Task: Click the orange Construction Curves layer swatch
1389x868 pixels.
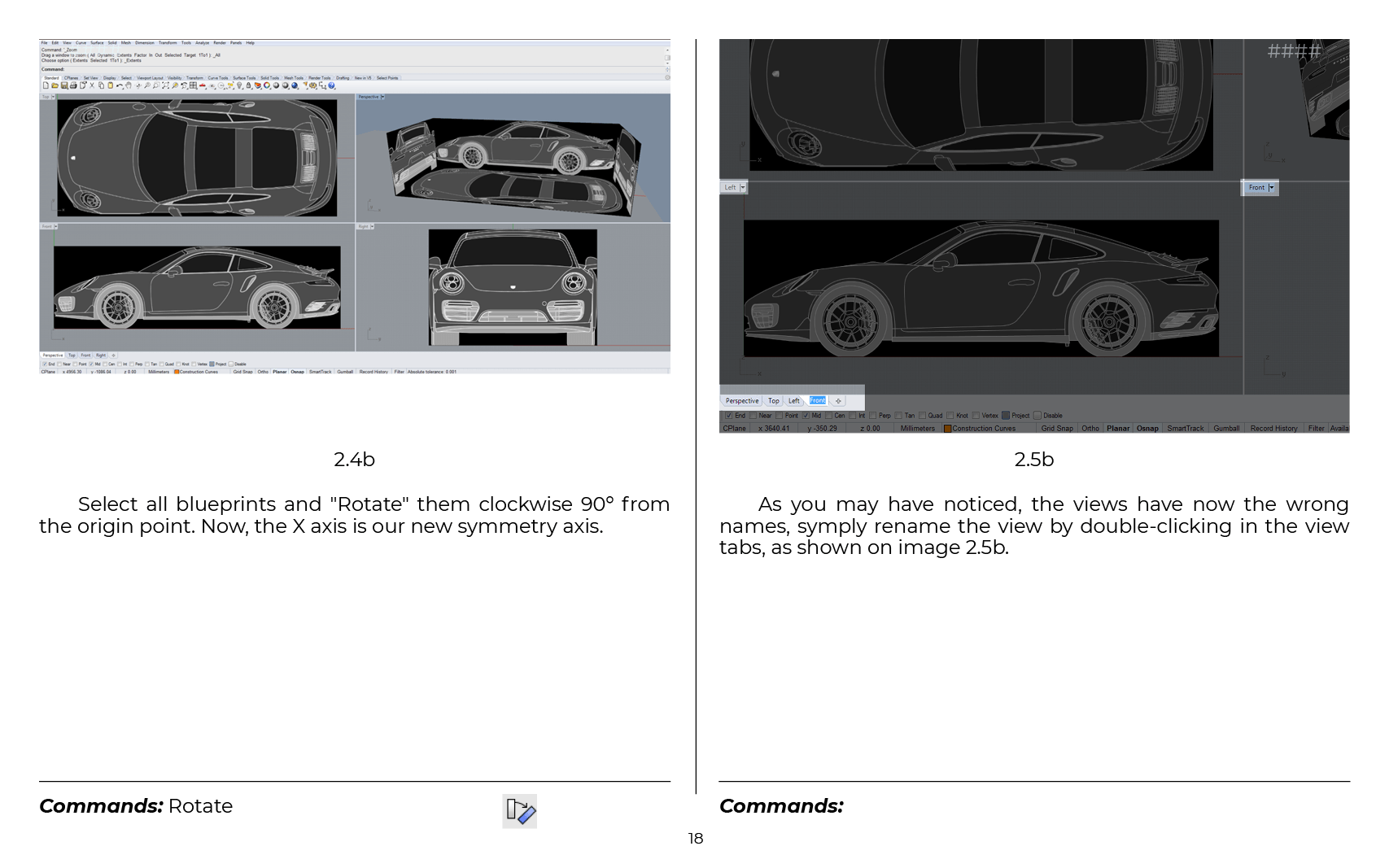Action: coord(947,429)
